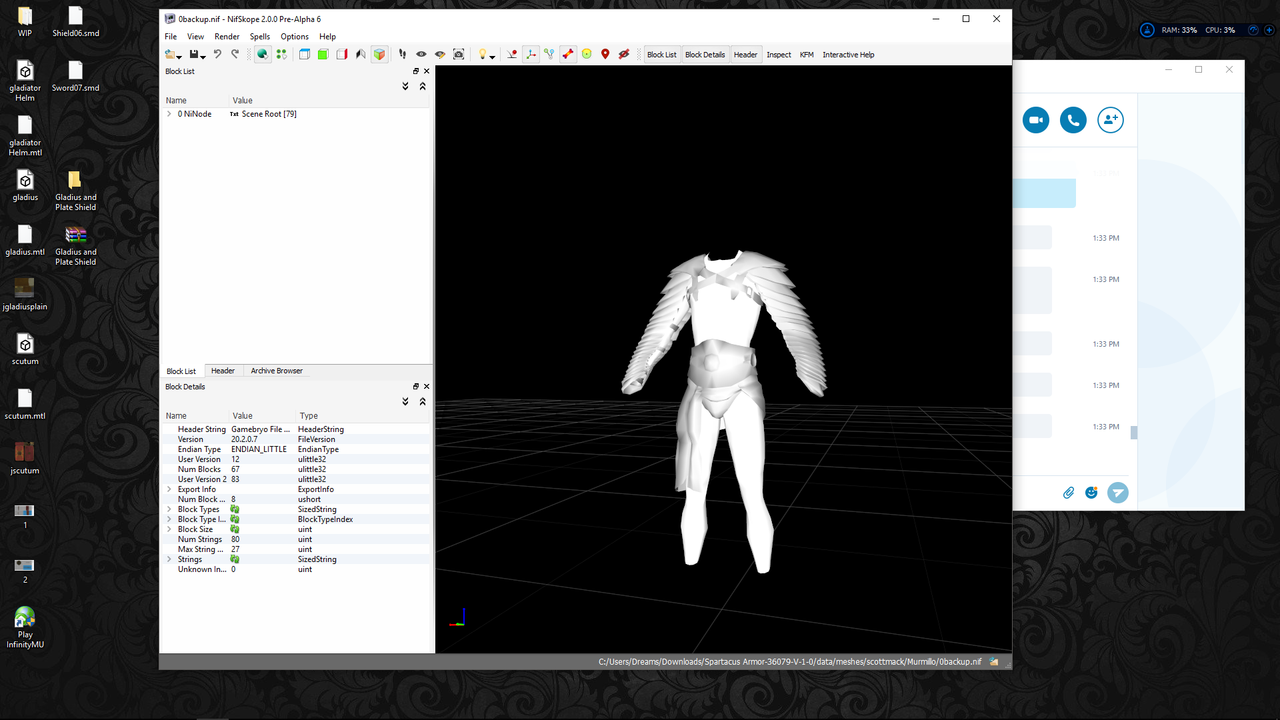Undo last action in NifSkope toolbar
The width and height of the screenshot is (1280, 720).
[x=217, y=54]
